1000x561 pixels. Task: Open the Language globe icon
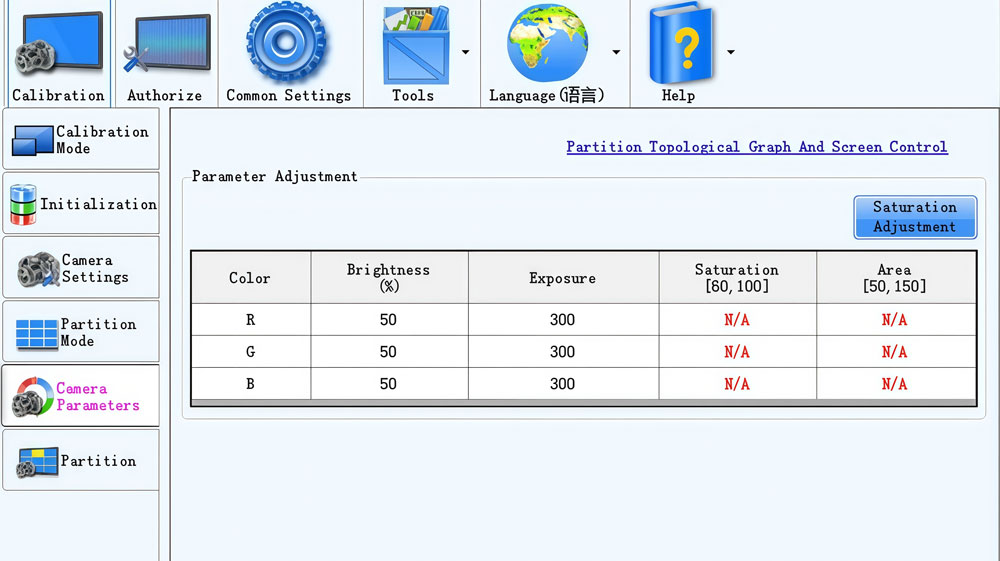(x=547, y=43)
